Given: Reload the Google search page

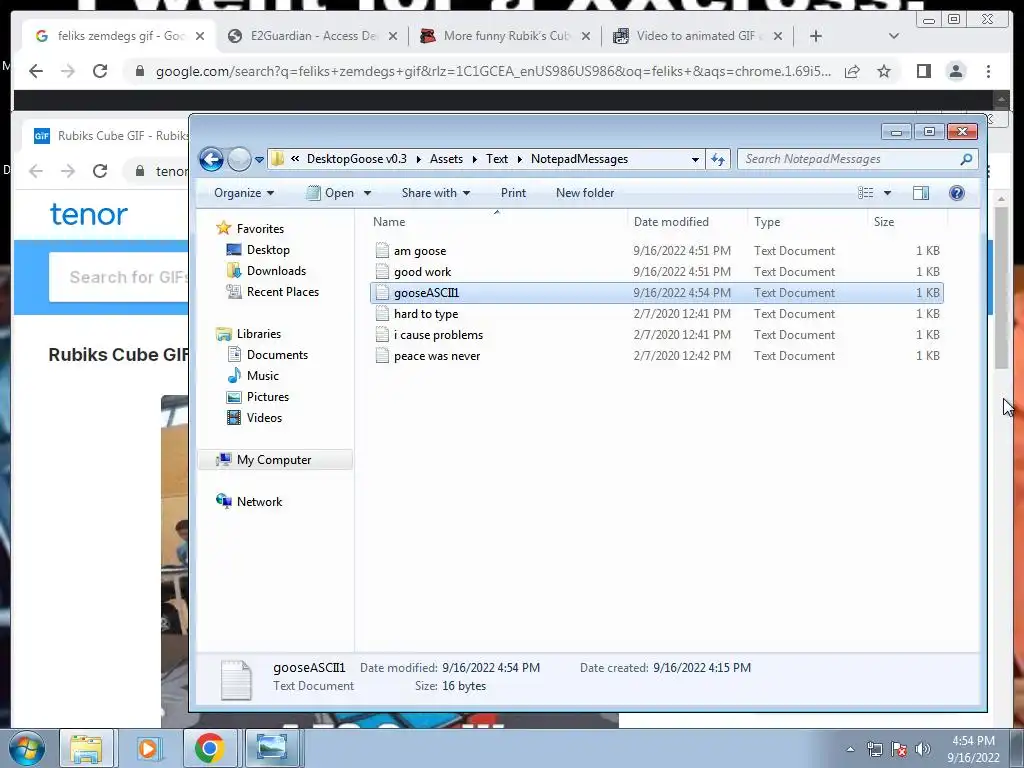Looking at the screenshot, I should [x=100, y=71].
